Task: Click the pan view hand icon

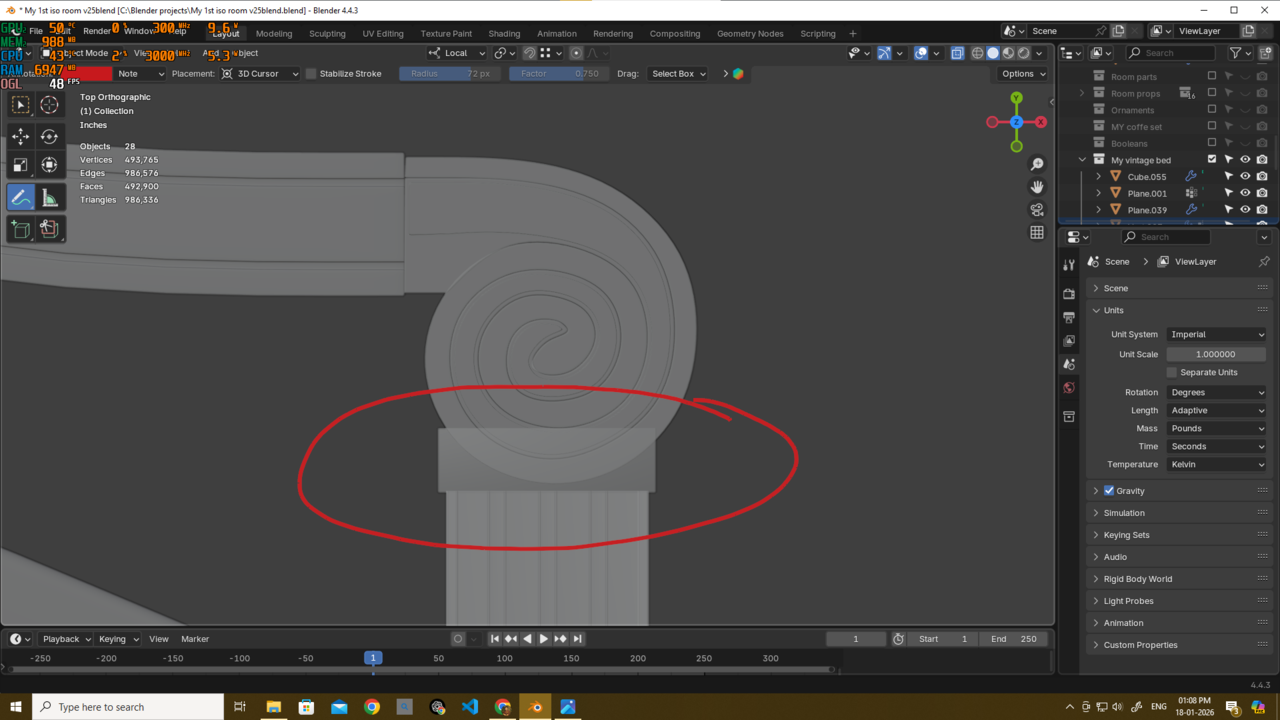Action: 1037,187
